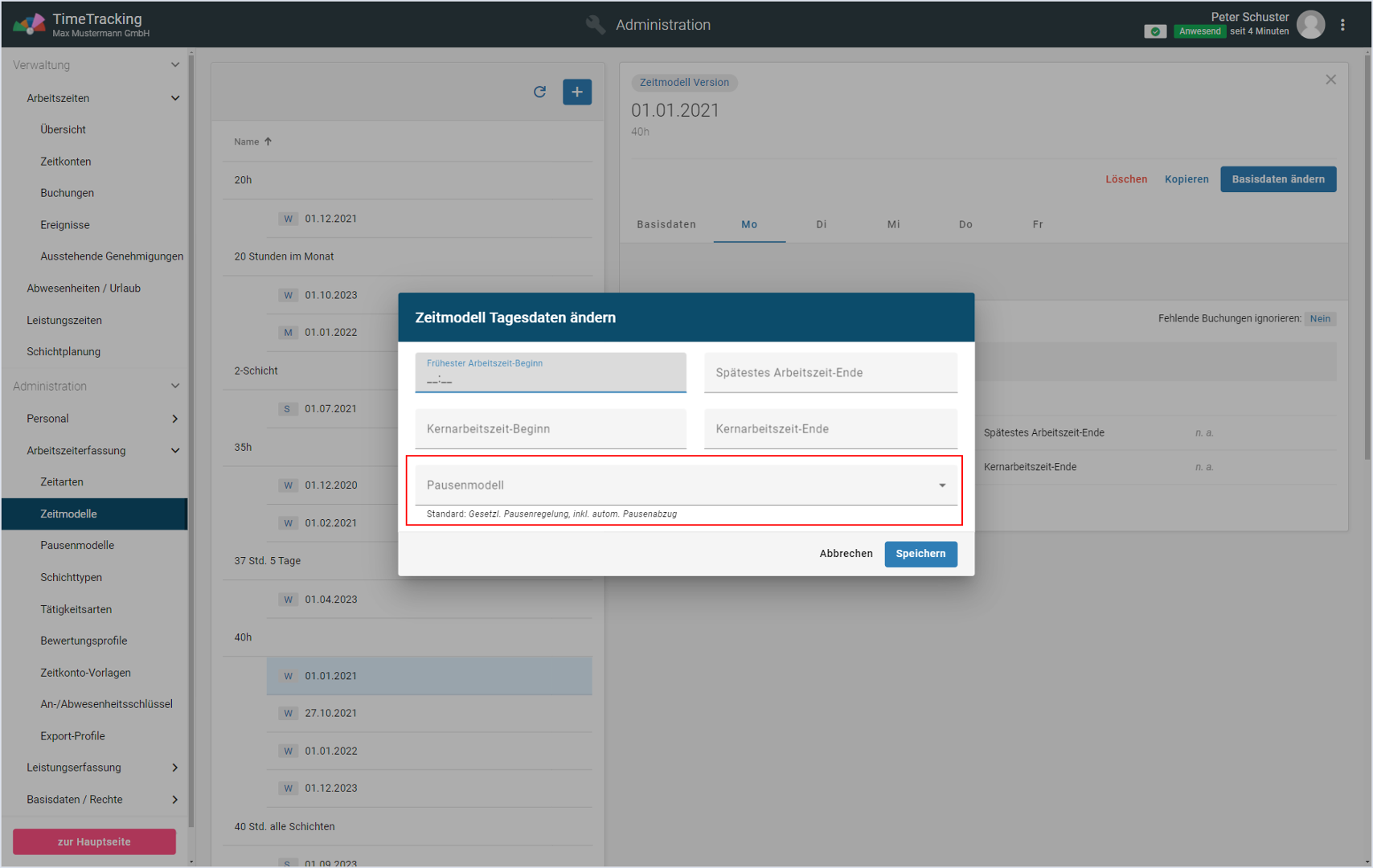Open Pausenmodelle in the sidebar
The width and height of the screenshot is (1373, 868).
(x=77, y=545)
